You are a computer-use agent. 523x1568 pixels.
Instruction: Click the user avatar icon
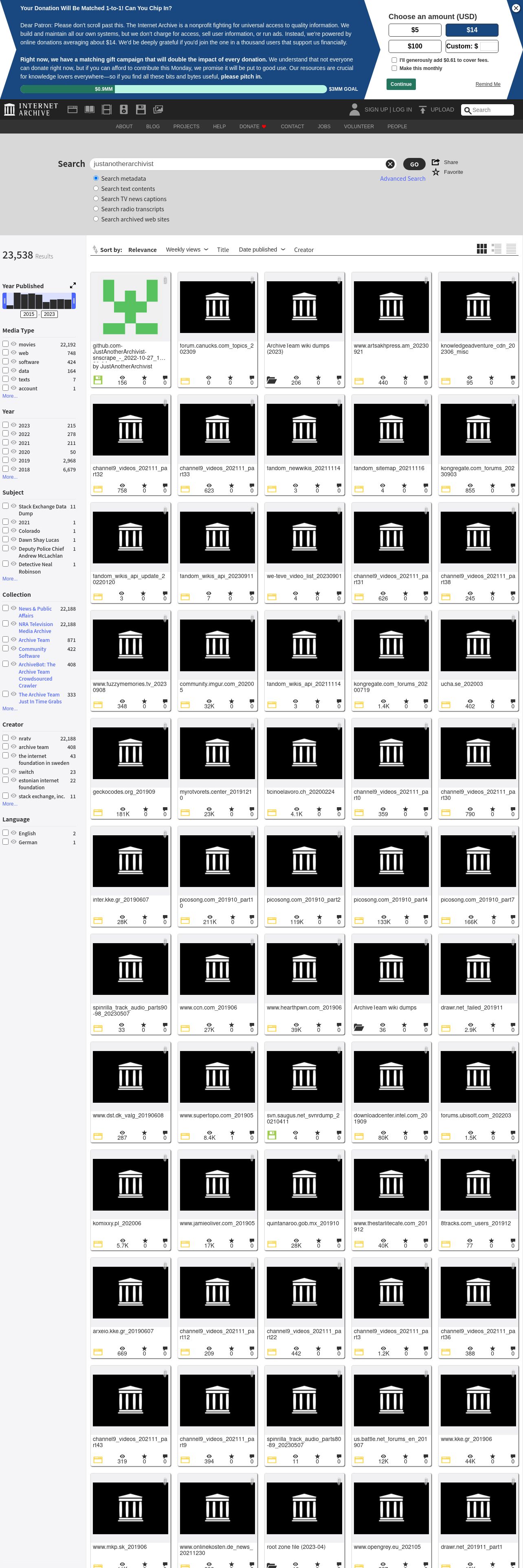354,109
